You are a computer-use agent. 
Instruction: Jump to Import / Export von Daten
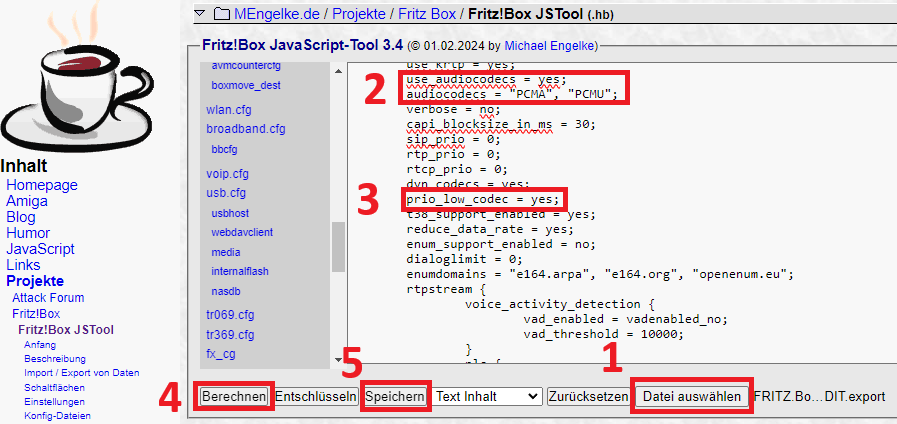coord(81,372)
